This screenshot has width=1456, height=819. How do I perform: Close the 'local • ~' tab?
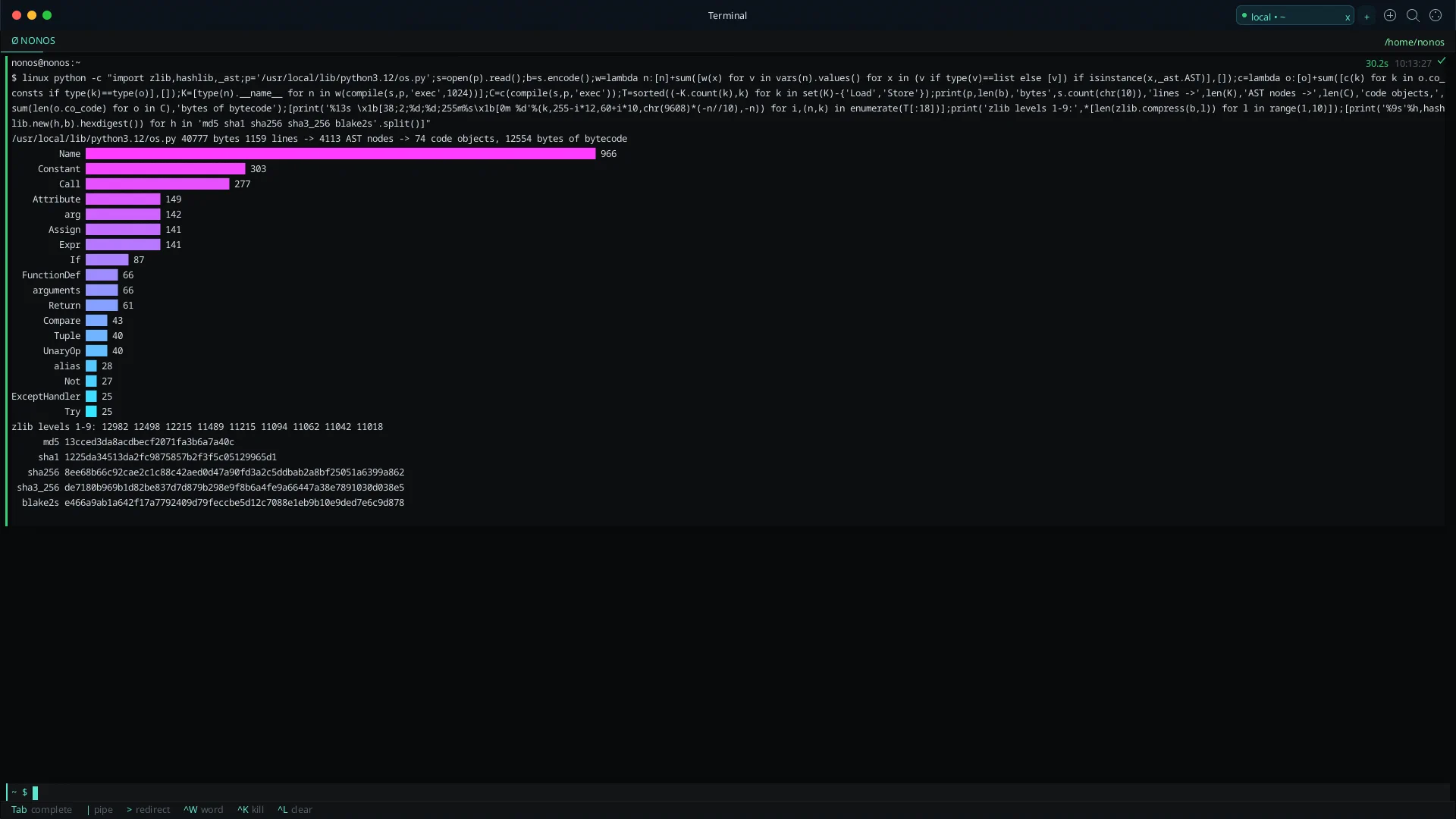(x=1347, y=17)
